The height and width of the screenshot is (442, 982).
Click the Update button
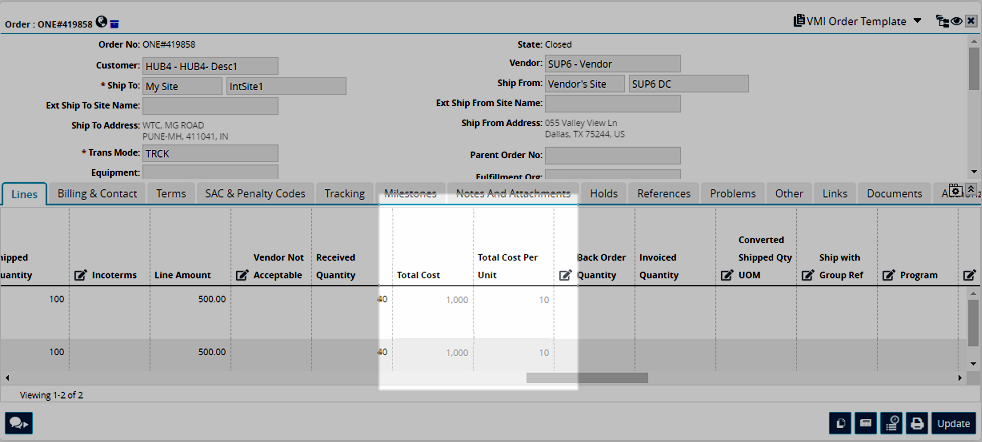click(x=954, y=424)
